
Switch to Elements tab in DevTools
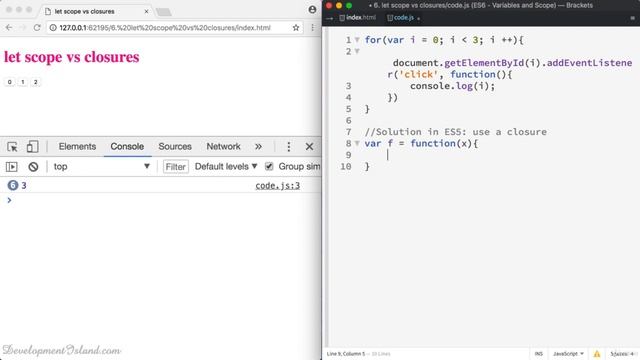(77, 147)
